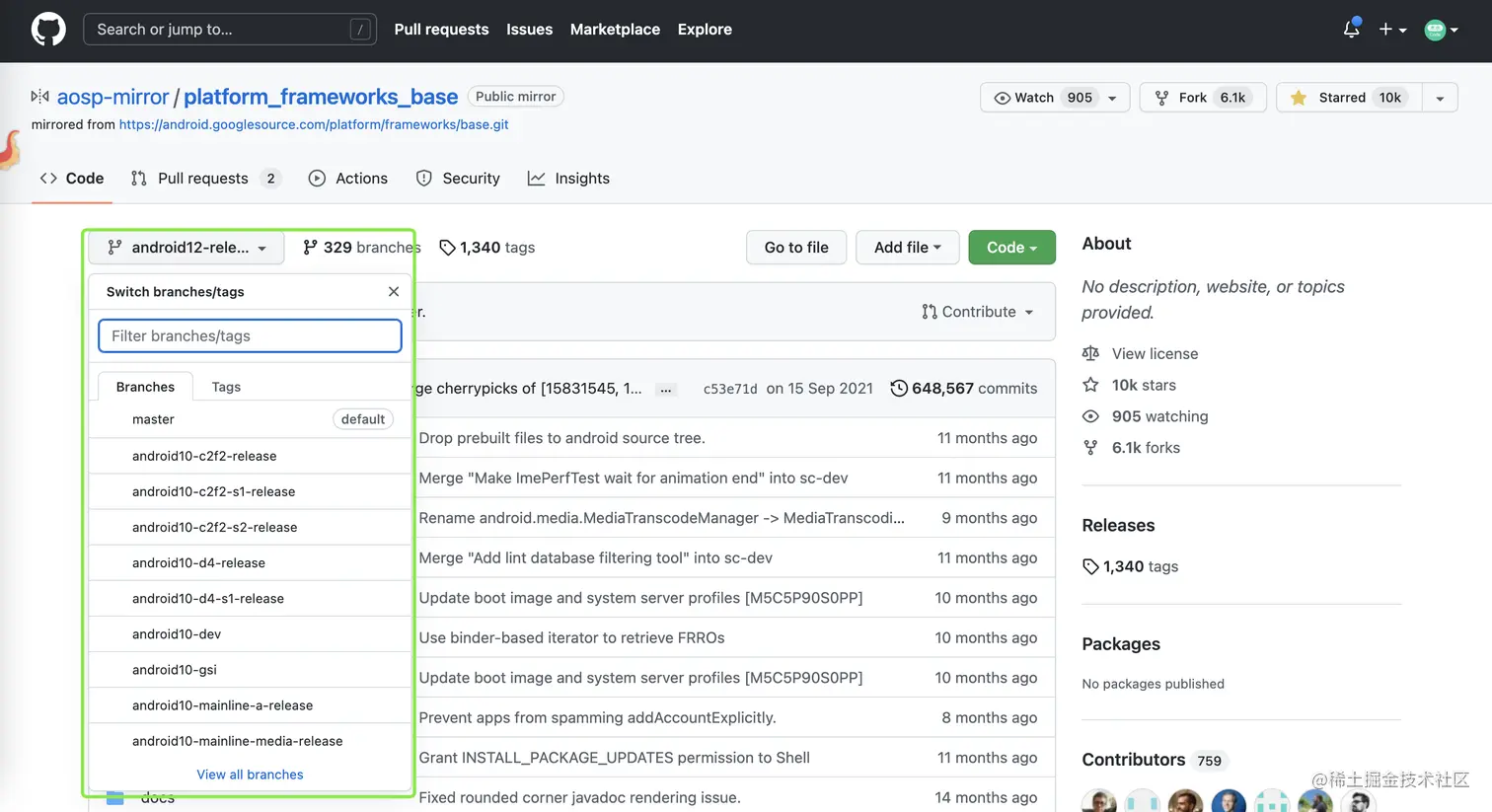Open the aosp-mirror owner link

pyautogui.click(x=112, y=97)
